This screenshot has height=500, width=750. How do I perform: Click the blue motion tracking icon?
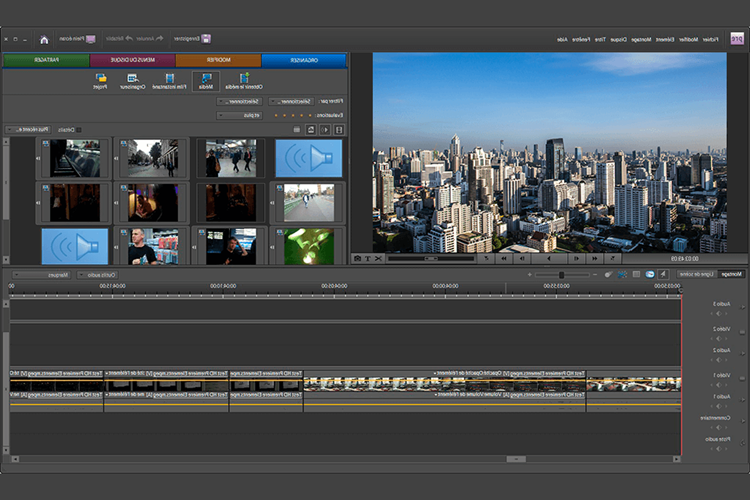pyautogui.click(x=622, y=274)
